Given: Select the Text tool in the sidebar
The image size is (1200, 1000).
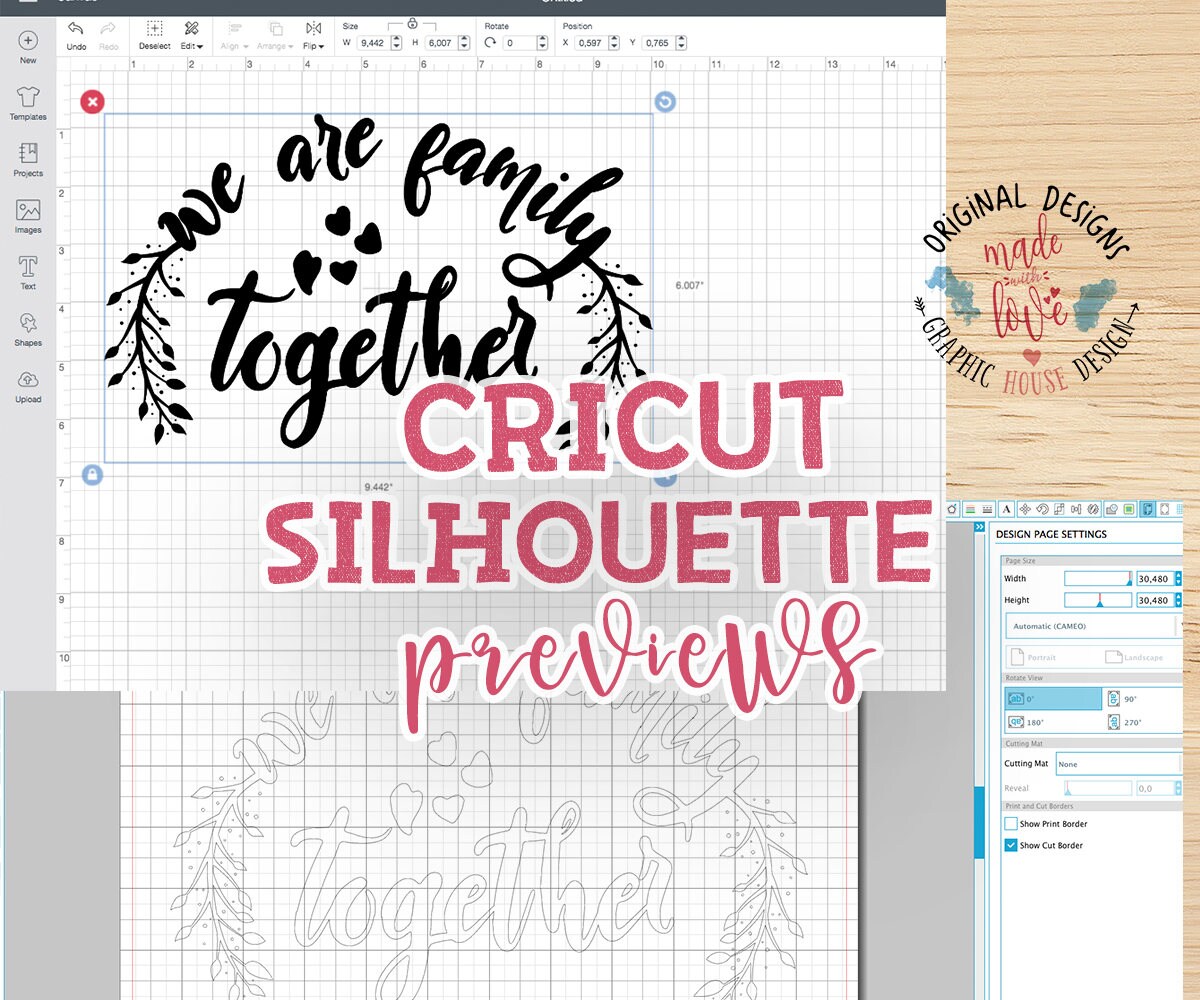Looking at the screenshot, I should click(27, 272).
